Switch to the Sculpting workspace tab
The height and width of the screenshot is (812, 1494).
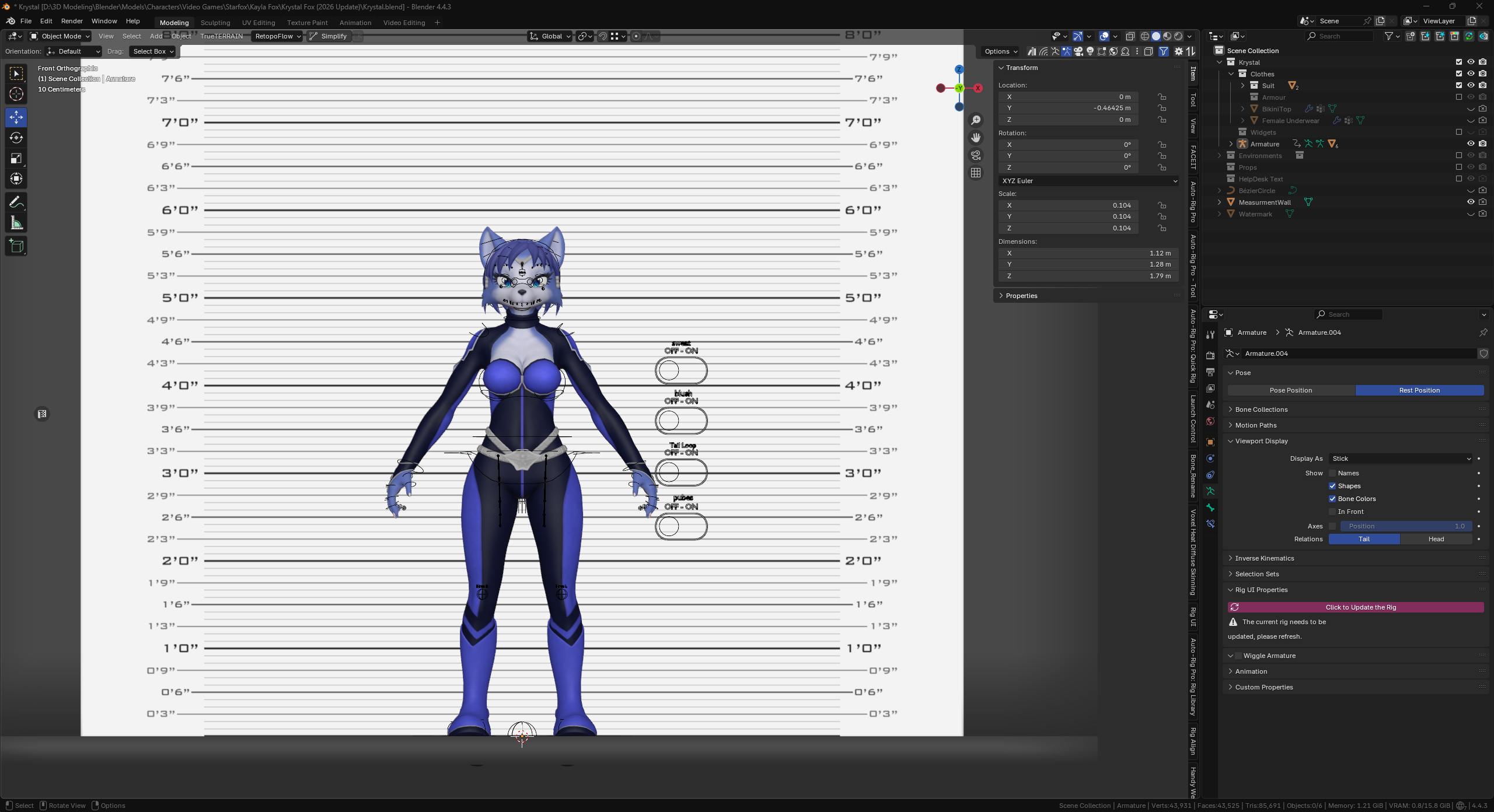215,23
